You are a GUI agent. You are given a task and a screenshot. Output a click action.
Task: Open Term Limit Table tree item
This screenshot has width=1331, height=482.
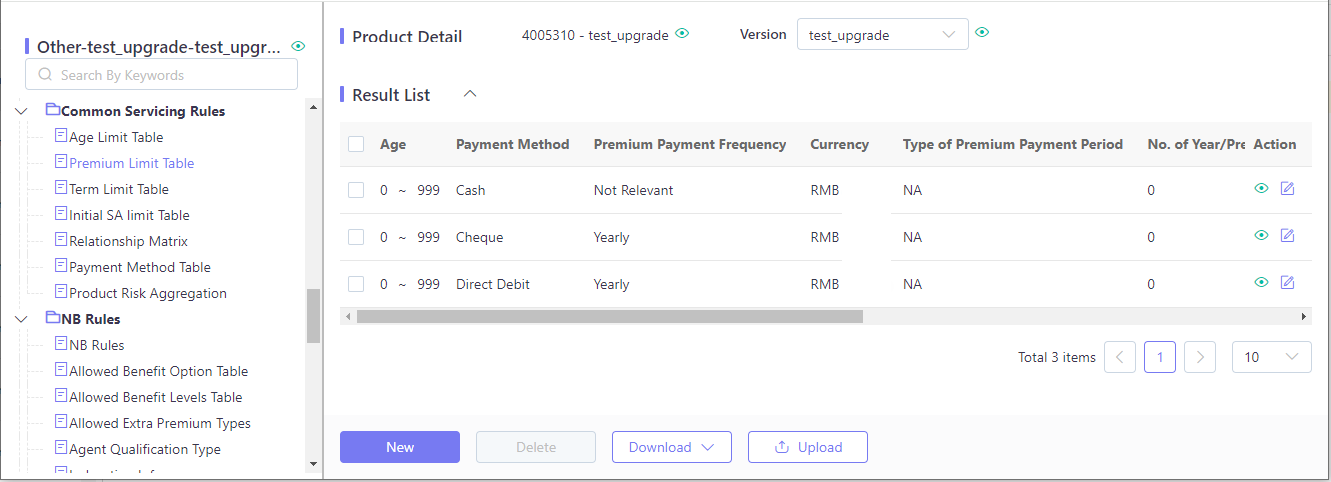tap(119, 189)
